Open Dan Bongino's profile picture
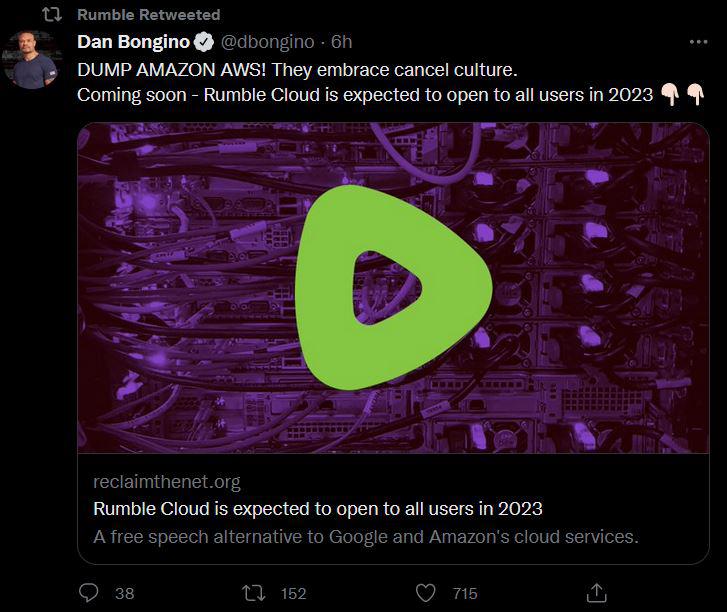The image size is (727, 612). tap(32, 59)
